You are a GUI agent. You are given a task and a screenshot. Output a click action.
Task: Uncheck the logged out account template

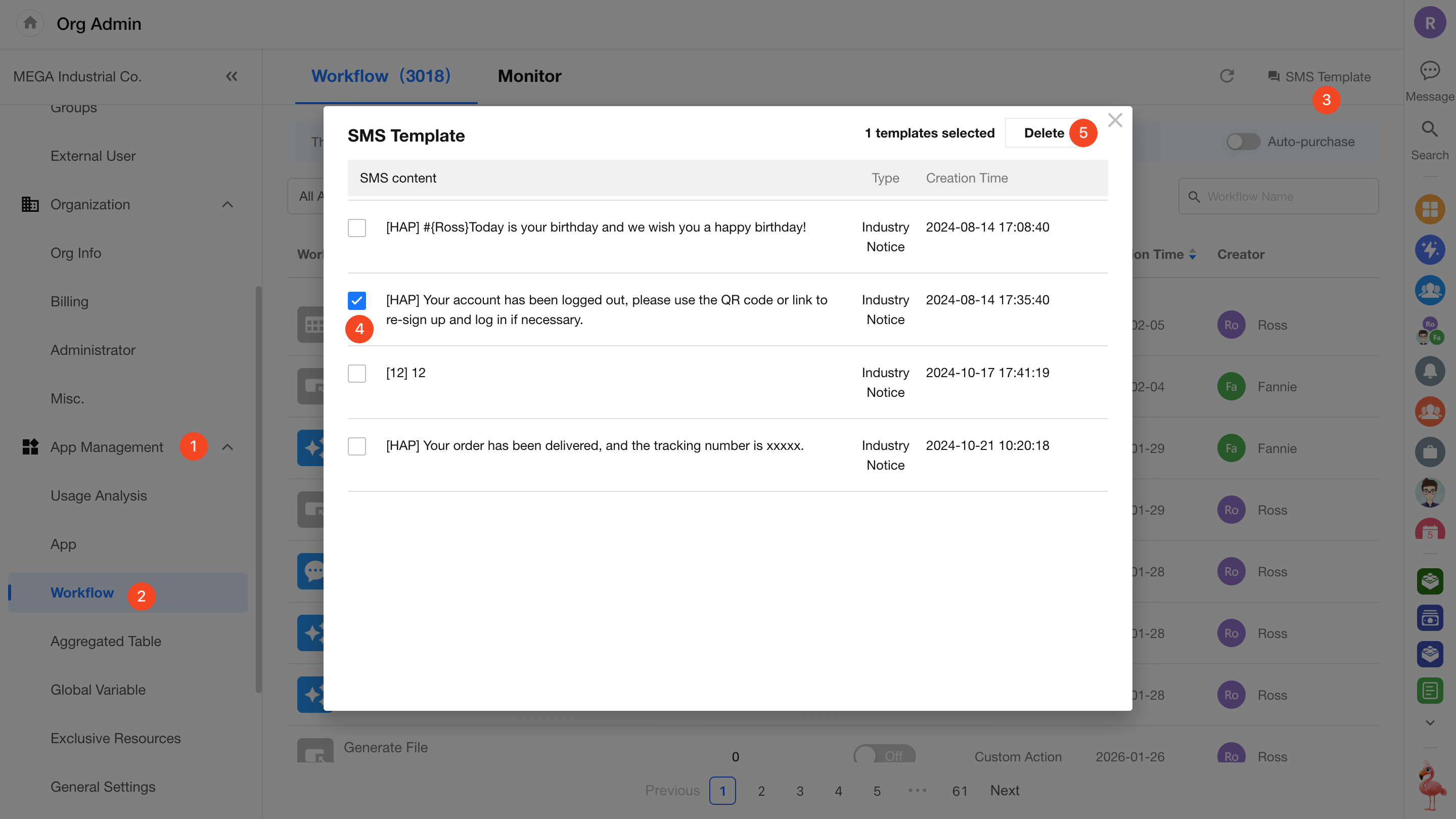coord(356,301)
